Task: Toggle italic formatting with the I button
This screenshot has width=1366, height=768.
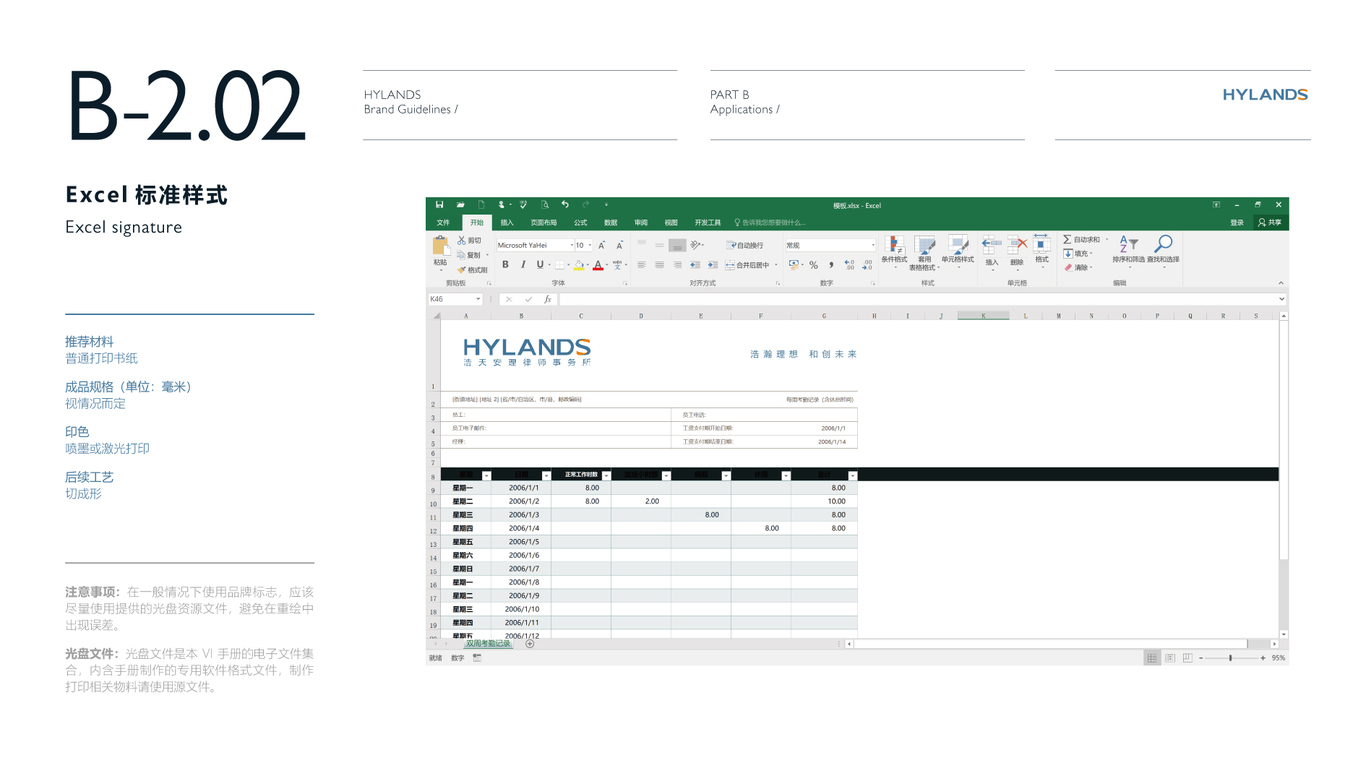Action: click(x=523, y=264)
